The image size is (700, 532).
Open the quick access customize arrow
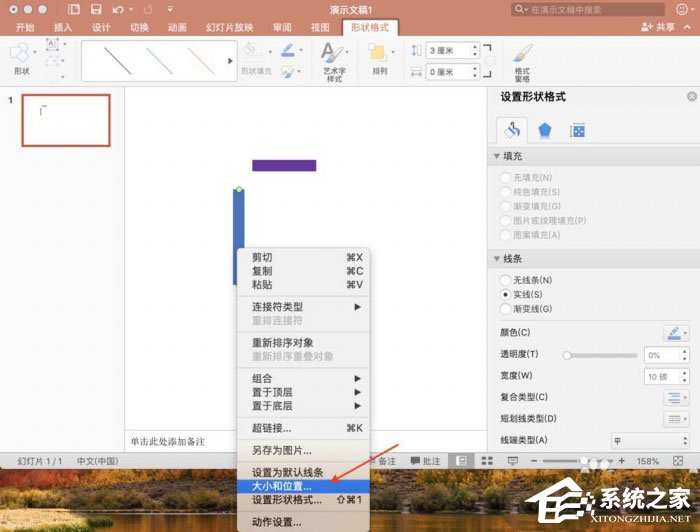tap(170, 9)
